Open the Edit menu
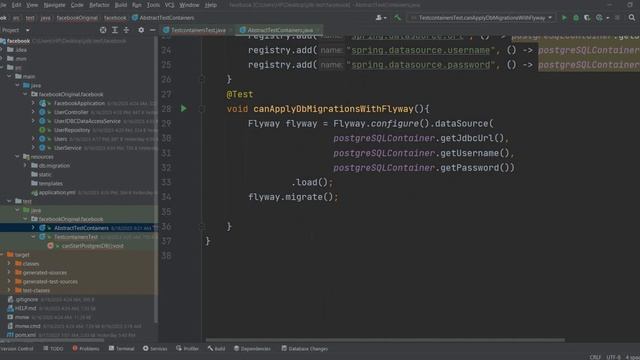This screenshot has height=360, width=640. tap(16, 5)
